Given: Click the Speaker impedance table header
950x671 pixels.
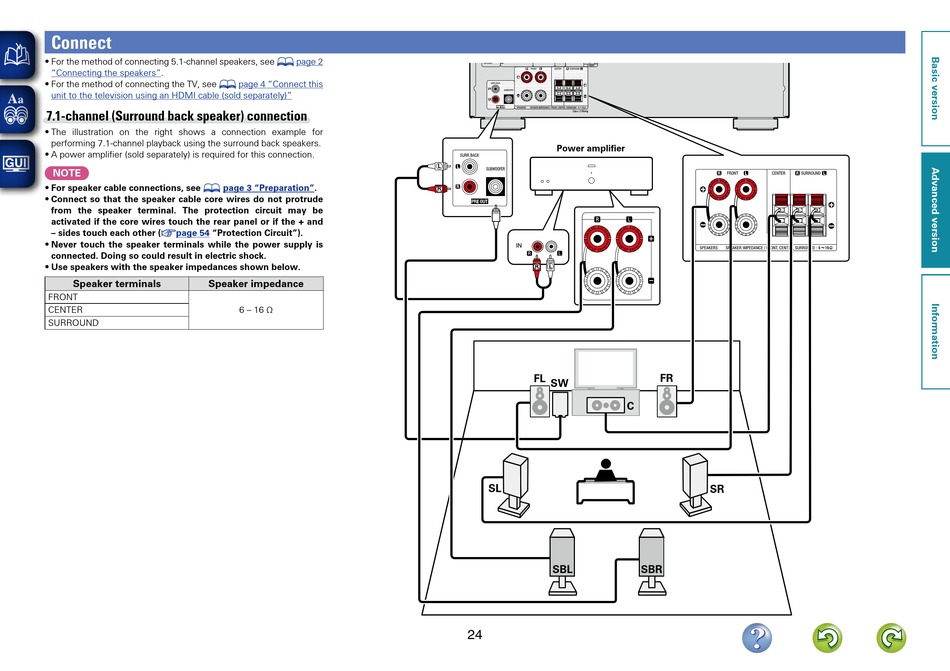Looking at the screenshot, I should point(256,283).
